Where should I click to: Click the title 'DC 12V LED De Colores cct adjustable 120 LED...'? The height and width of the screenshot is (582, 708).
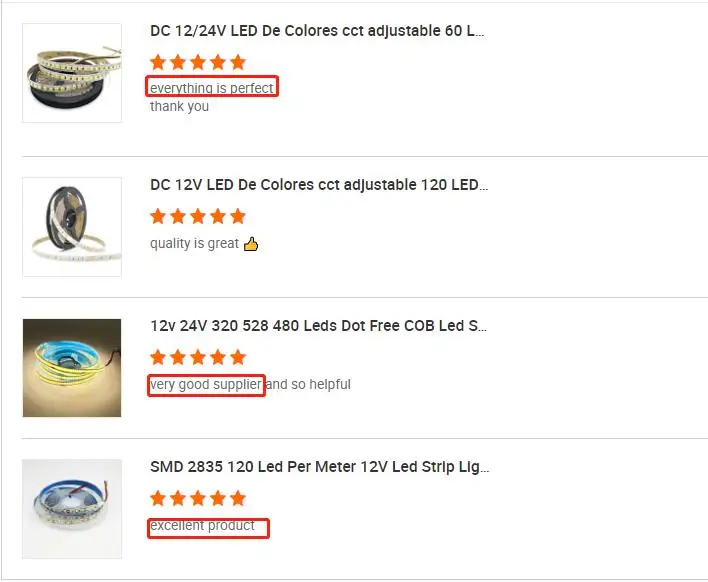[319, 185]
